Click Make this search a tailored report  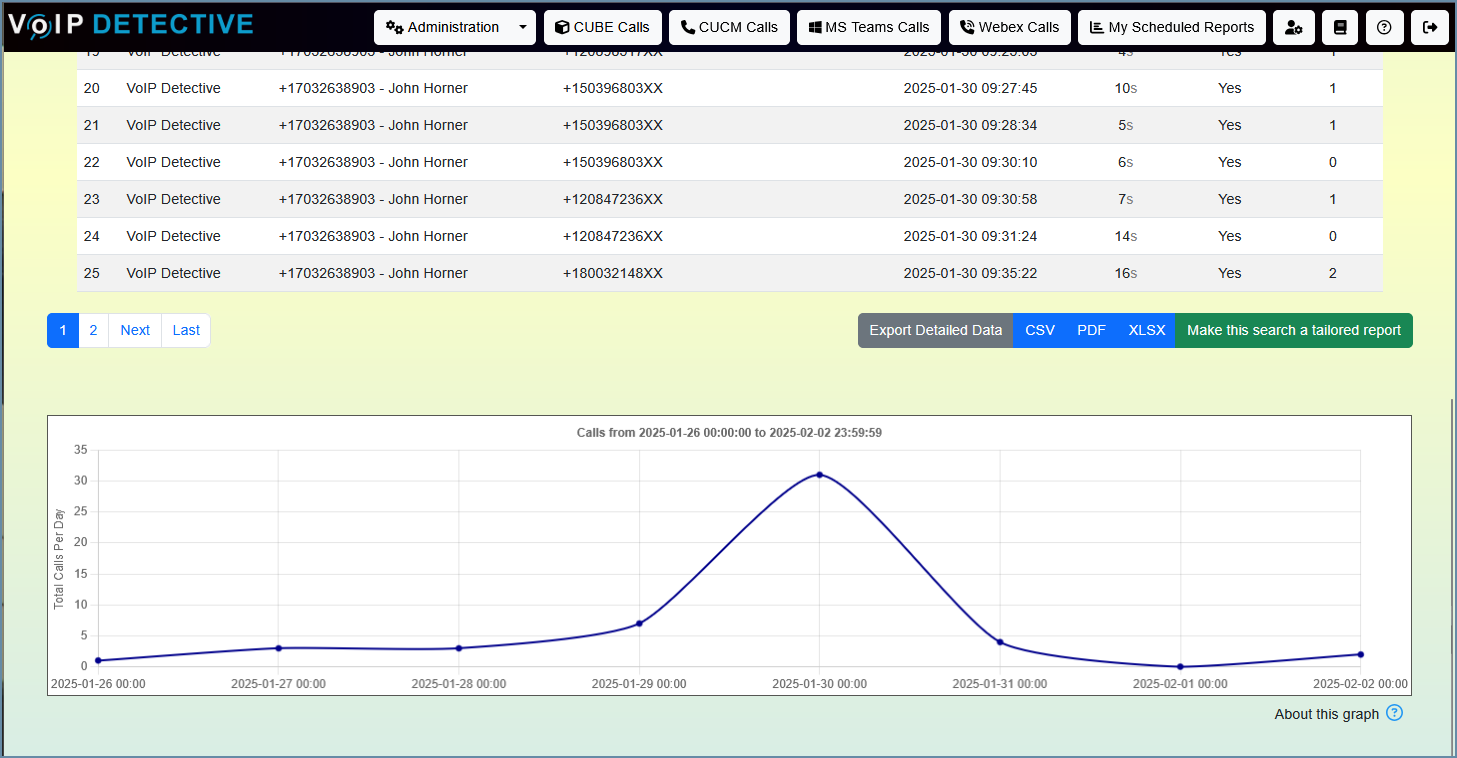(1294, 330)
